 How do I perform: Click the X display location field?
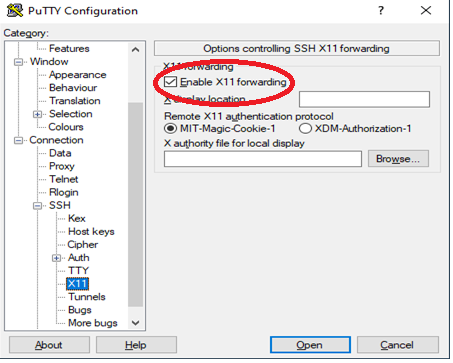(364, 99)
